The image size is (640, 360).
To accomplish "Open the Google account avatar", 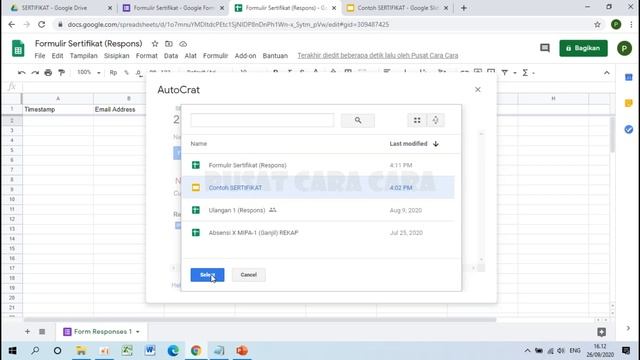I will pos(624,48).
